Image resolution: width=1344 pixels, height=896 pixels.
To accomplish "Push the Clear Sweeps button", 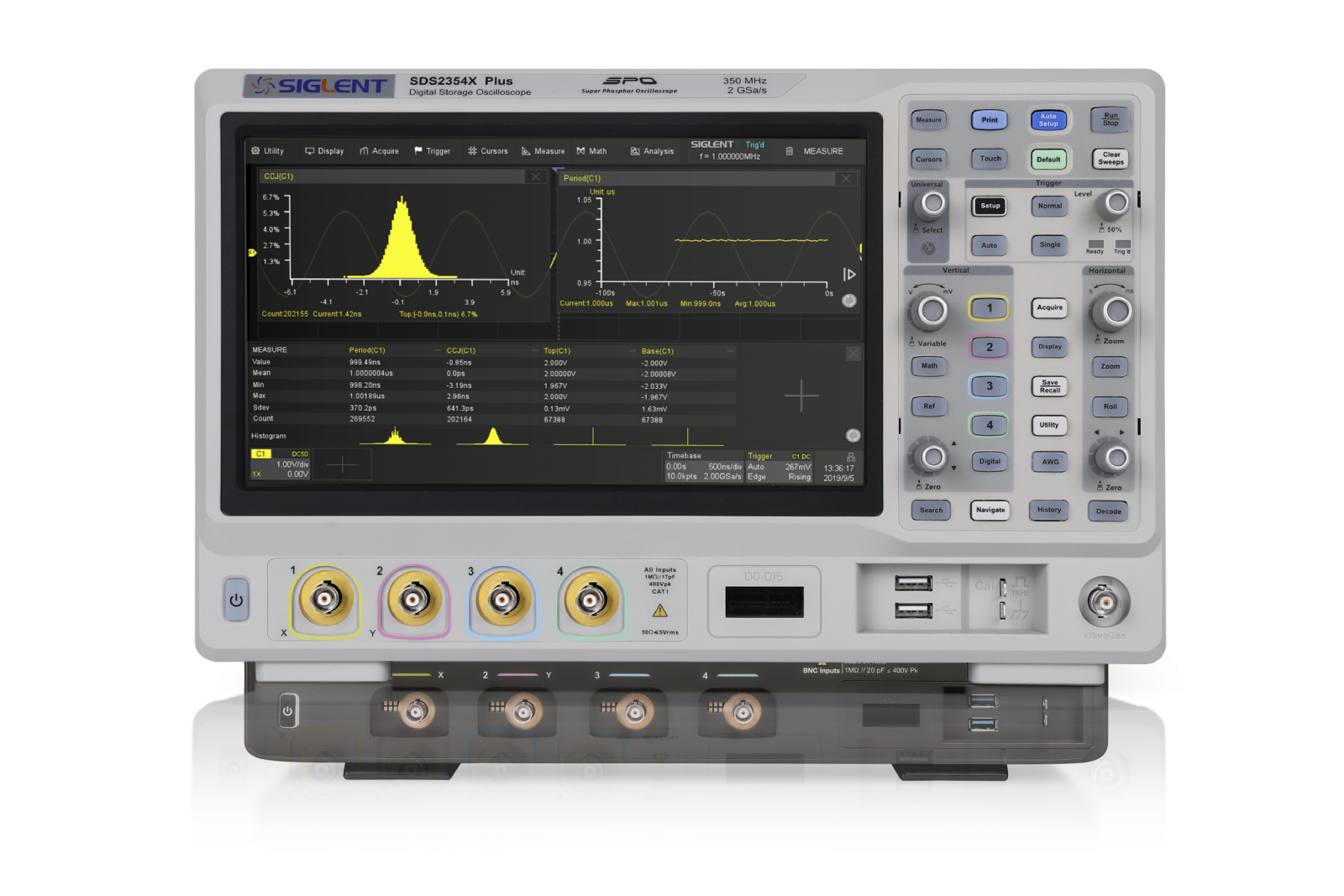I will (x=1110, y=158).
